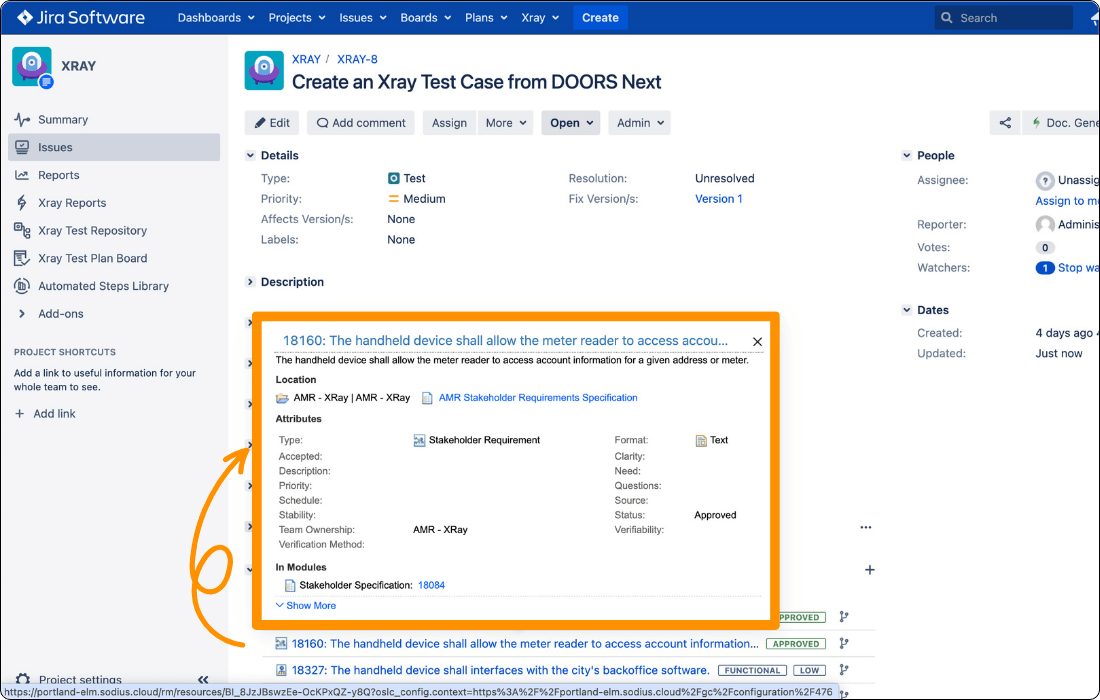Click the Create button

click(x=600, y=17)
